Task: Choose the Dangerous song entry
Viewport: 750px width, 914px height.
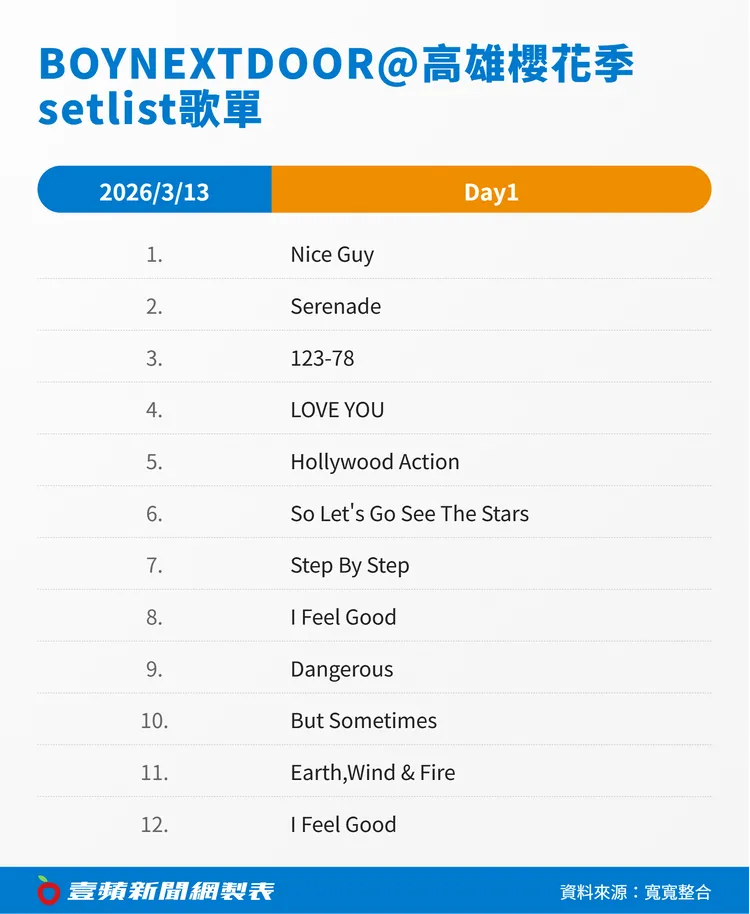Action: pyautogui.click(x=342, y=669)
